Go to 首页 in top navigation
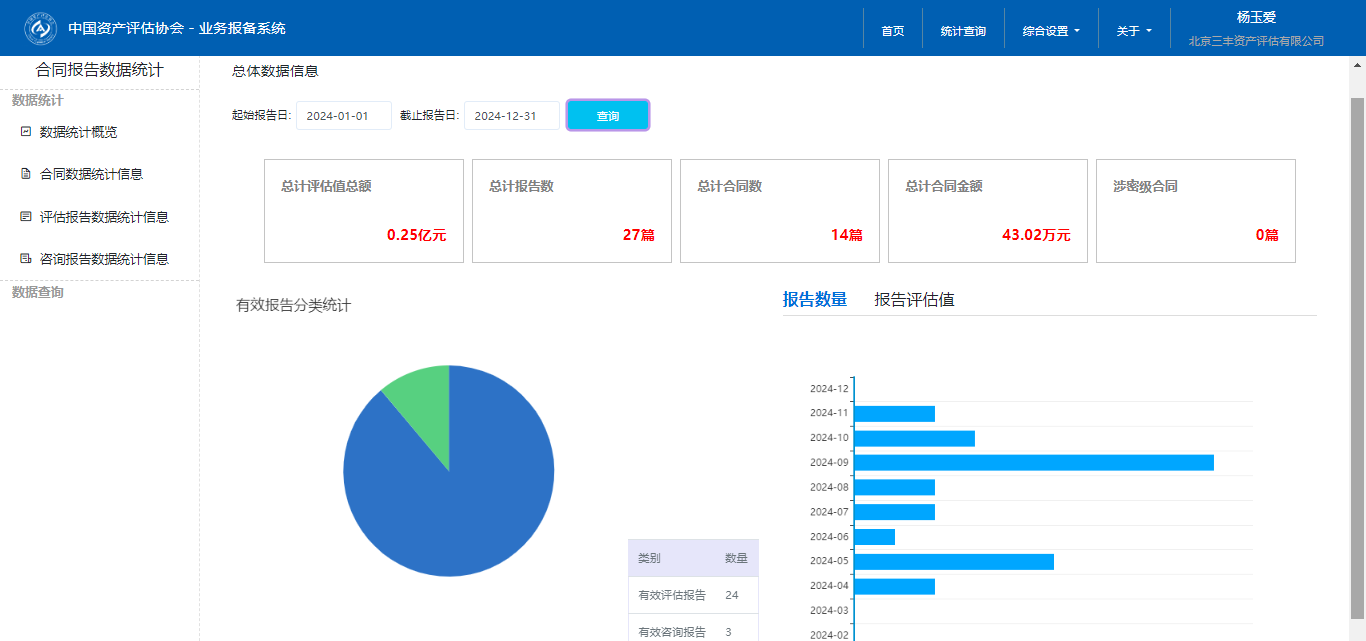 coord(893,31)
